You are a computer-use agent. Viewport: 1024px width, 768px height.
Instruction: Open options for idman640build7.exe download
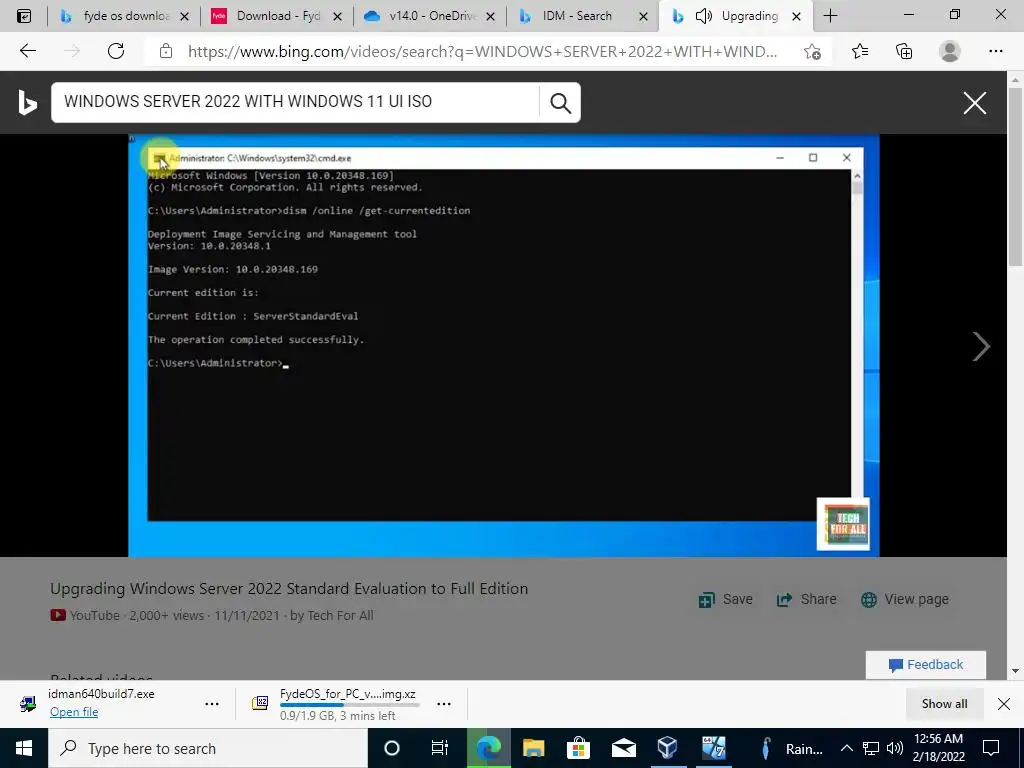pyautogui.click(x=212, y=704)
